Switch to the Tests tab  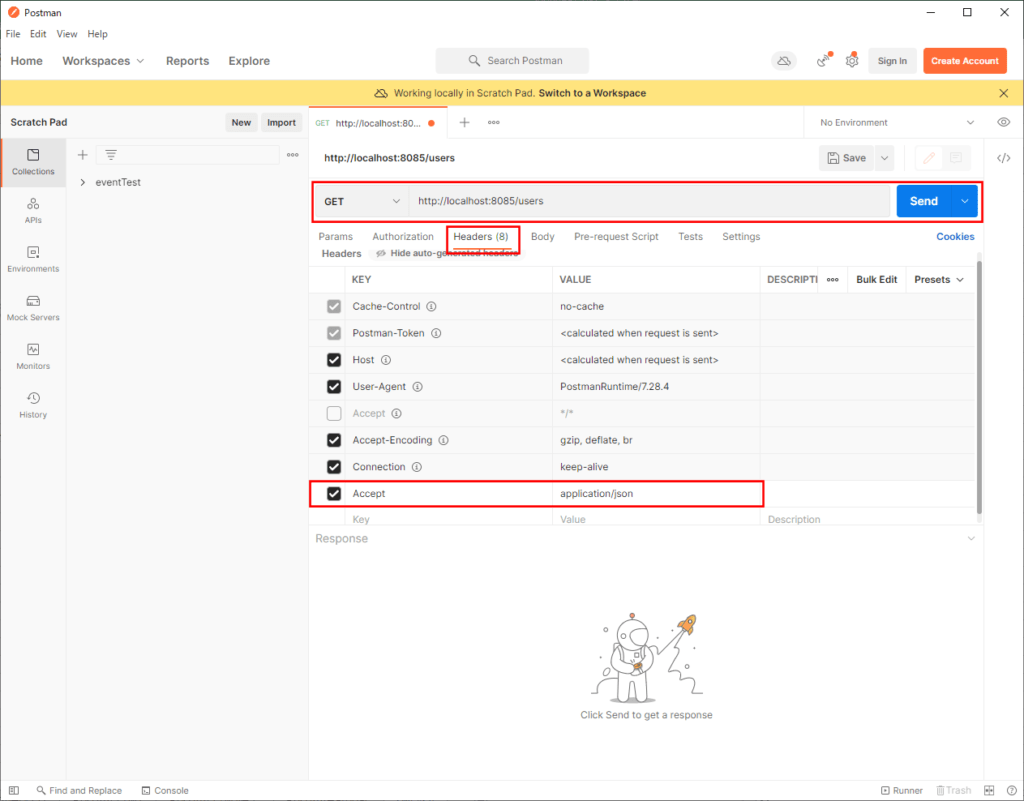(x=690, y=236)
